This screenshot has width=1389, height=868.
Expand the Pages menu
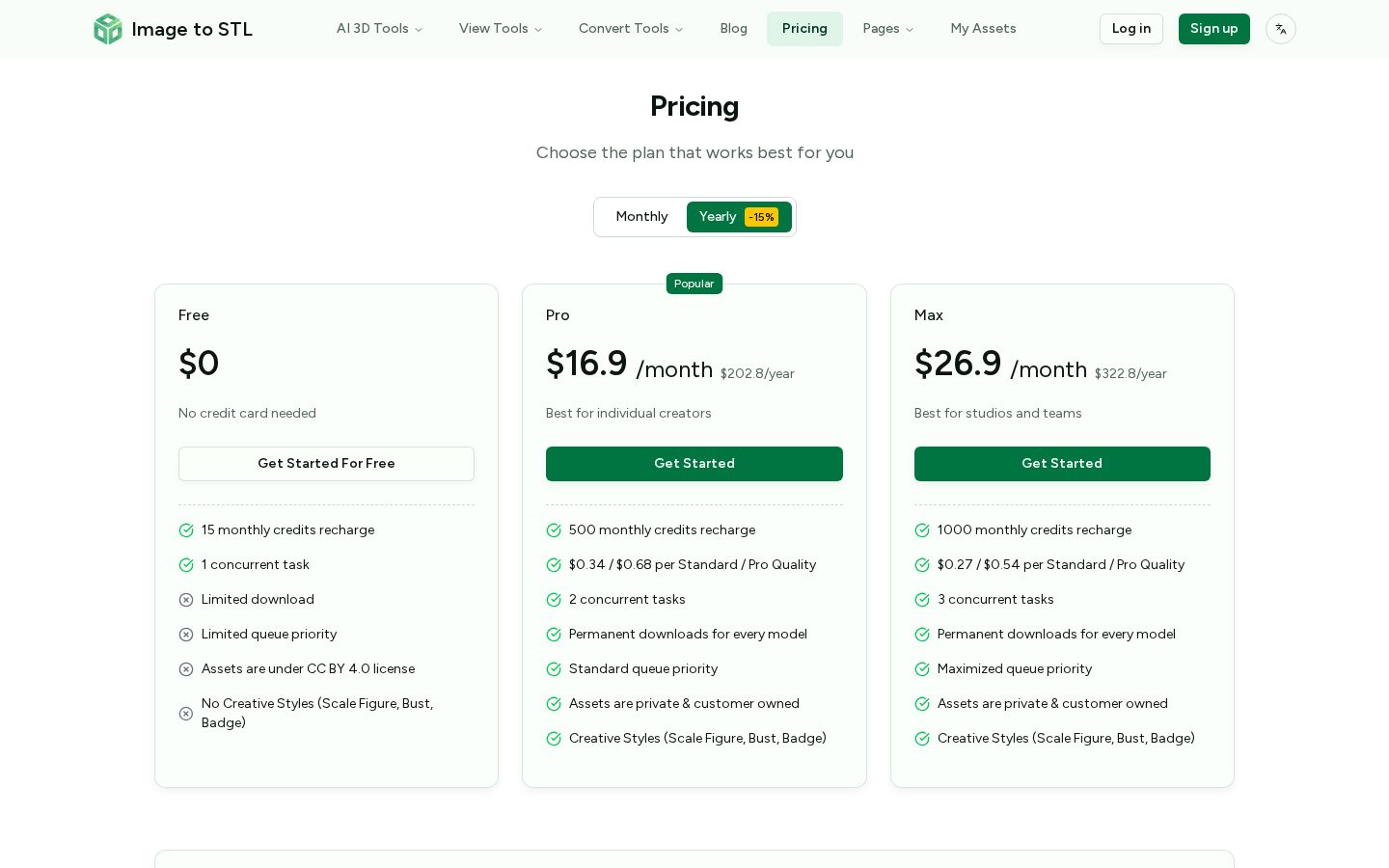click(888, 29)
